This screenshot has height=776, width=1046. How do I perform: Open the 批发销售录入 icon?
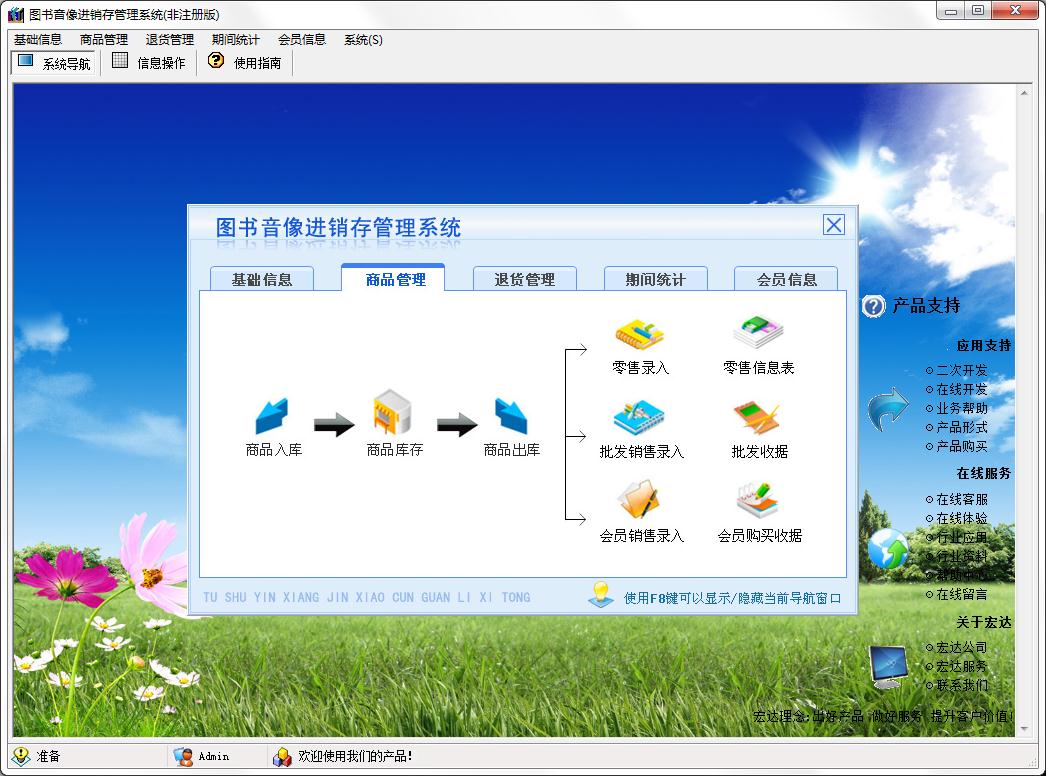(639, 418)
